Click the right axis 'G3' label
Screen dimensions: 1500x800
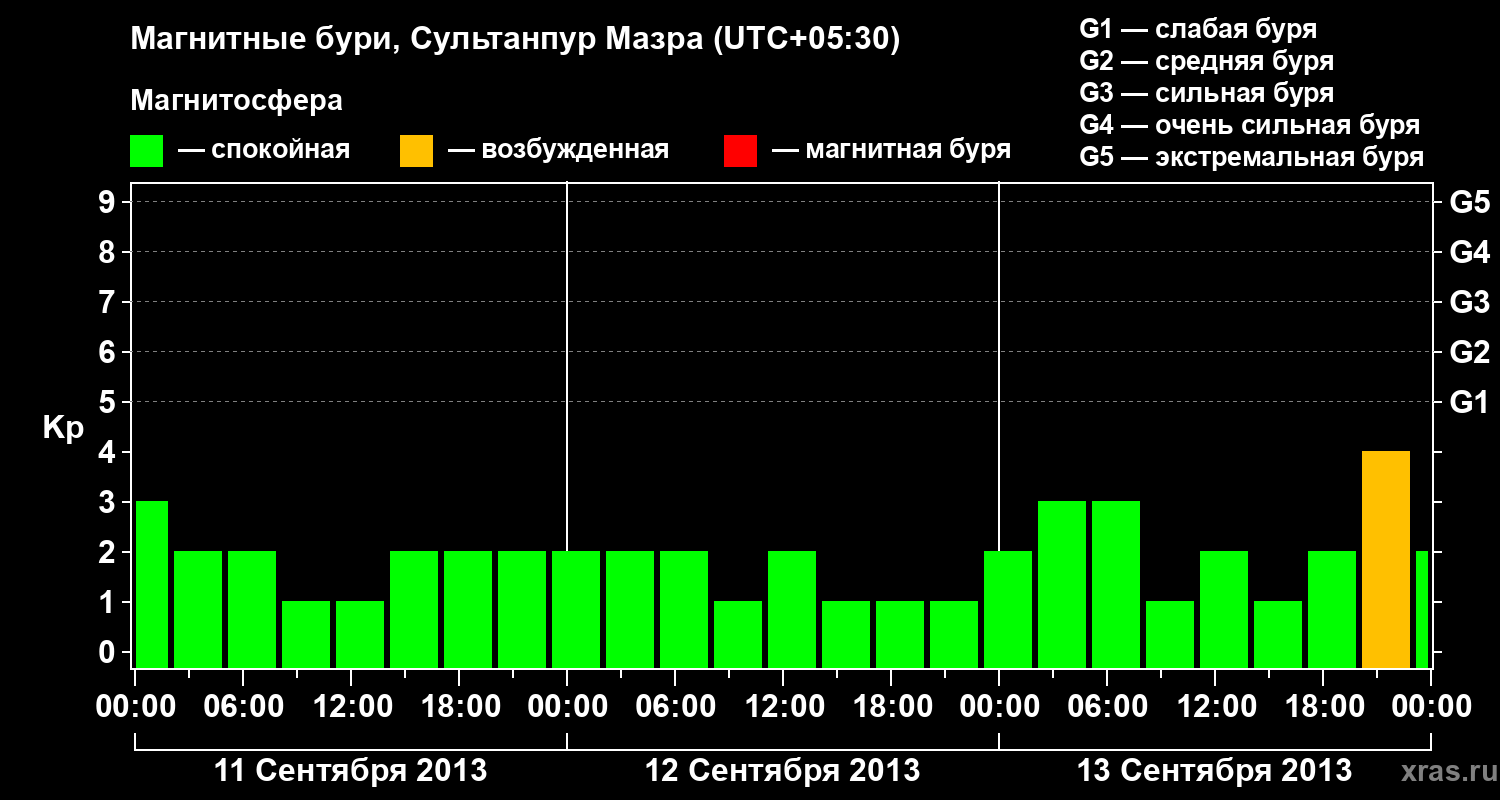[1469, 303]
